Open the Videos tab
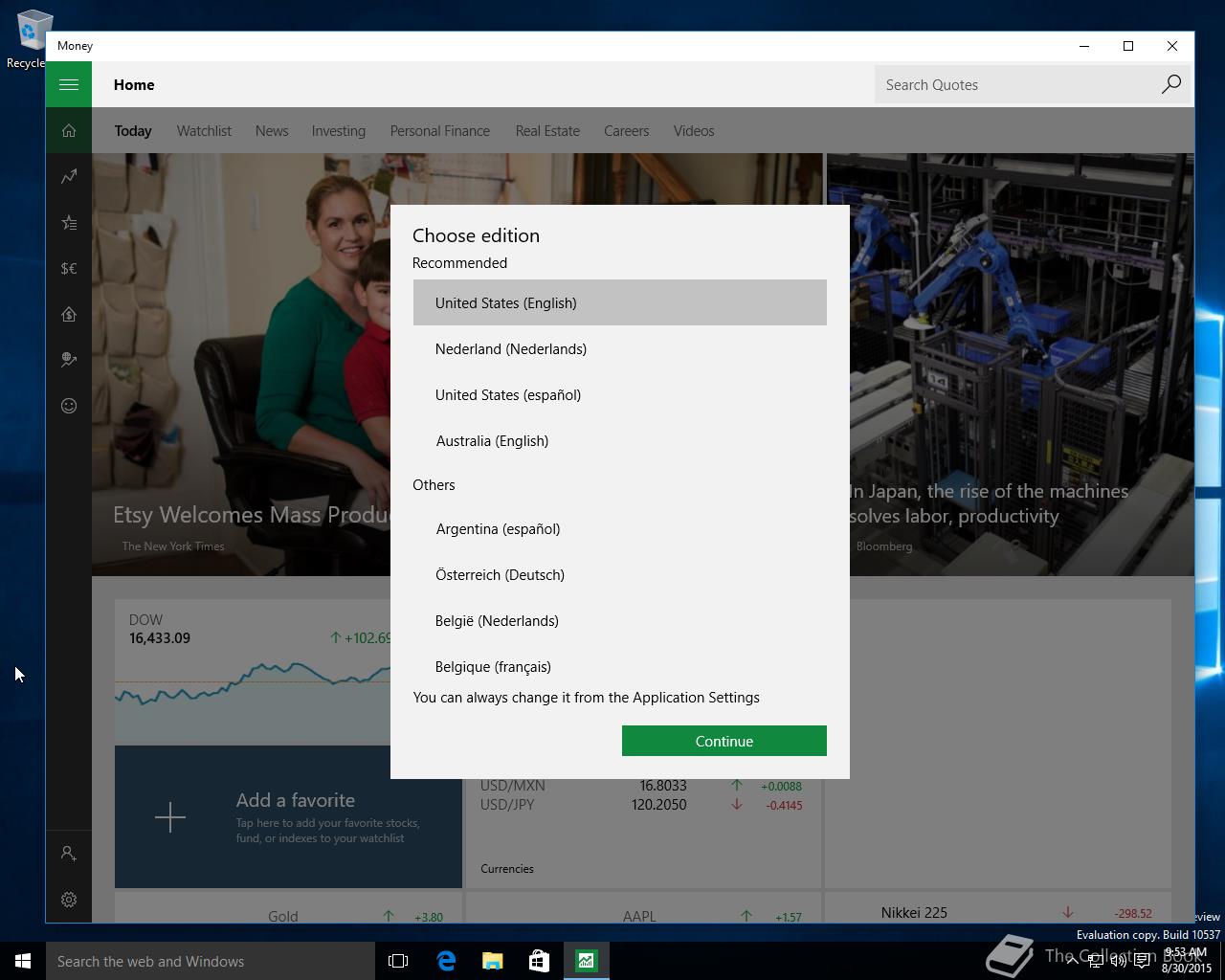1225x980 pixels. 694,130
